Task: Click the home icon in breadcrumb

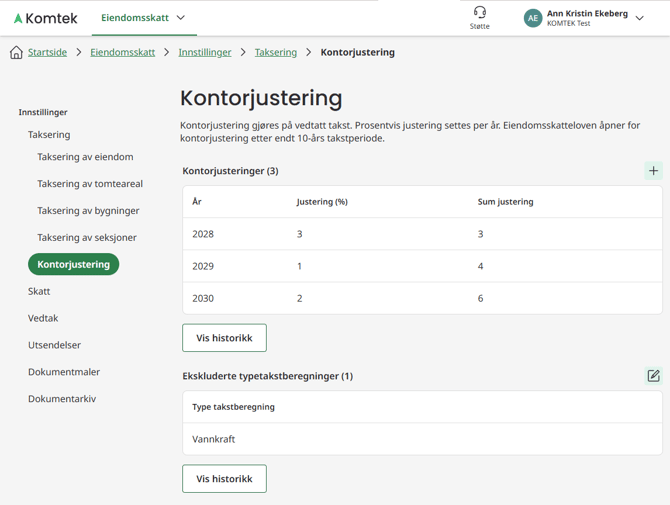Action: pyautogui.click(x=16, y=52)
